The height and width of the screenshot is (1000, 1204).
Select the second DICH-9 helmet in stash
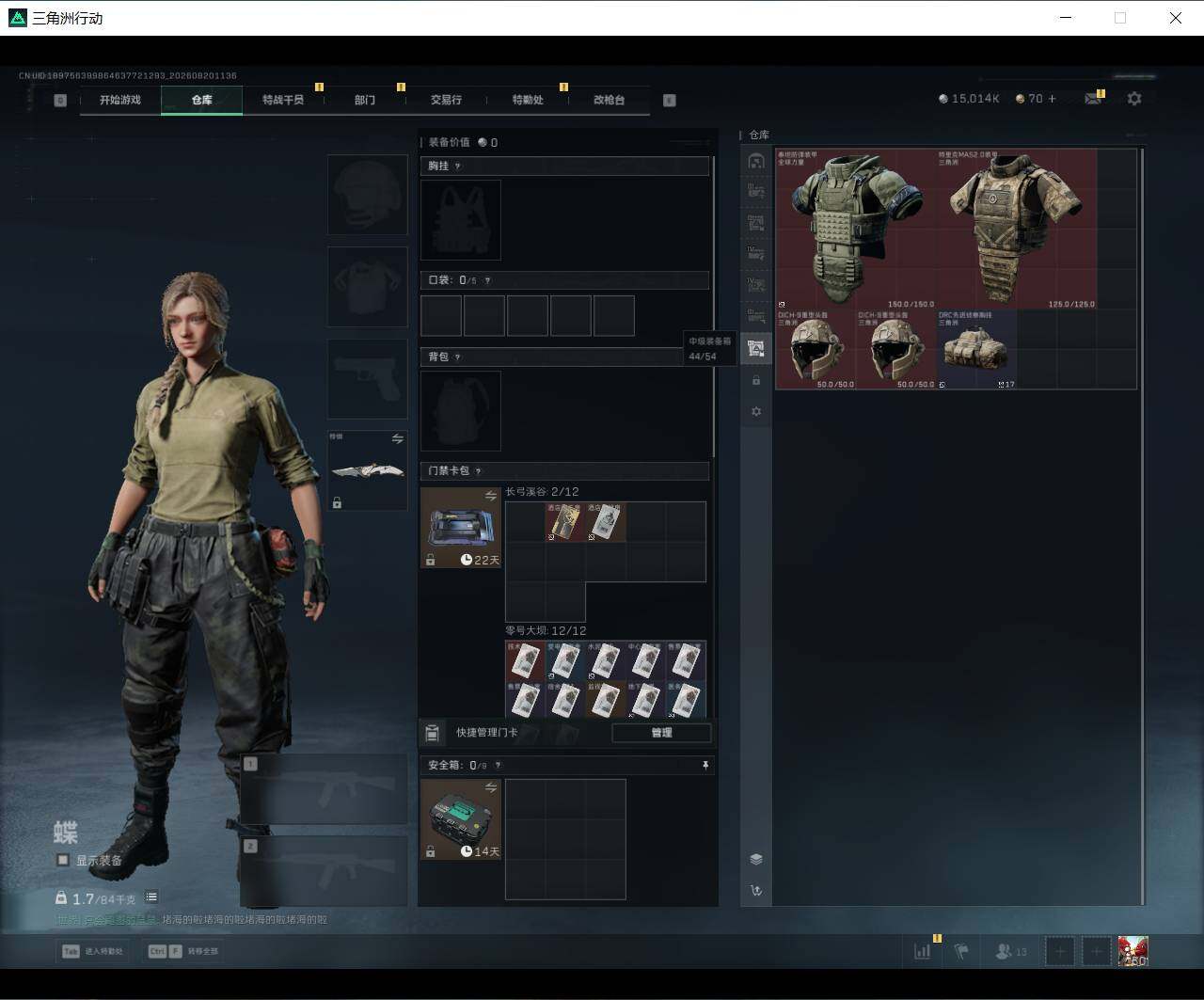pyautogui.click(x=895, y=349)
